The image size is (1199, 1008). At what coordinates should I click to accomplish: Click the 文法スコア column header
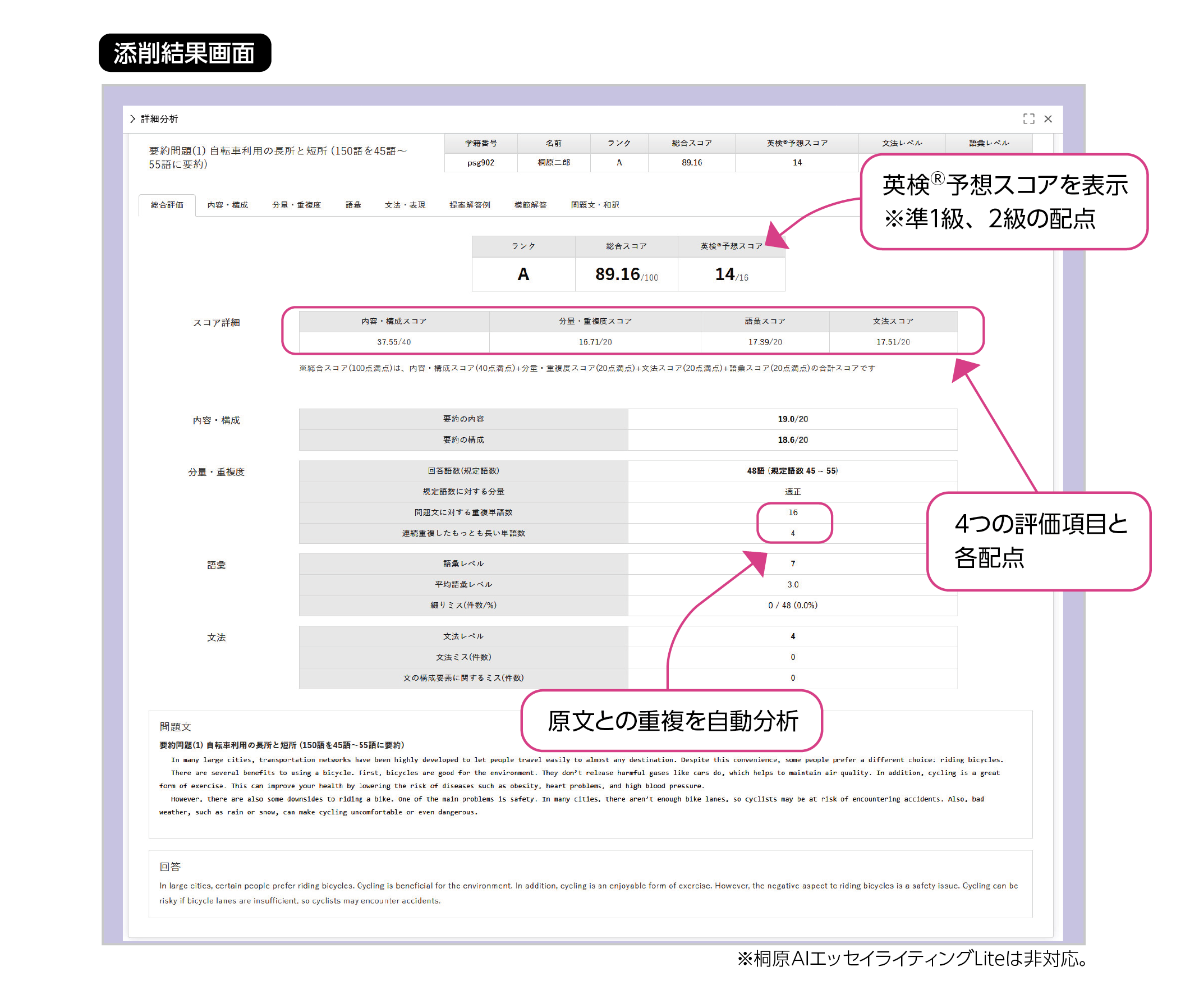point(892,321)
